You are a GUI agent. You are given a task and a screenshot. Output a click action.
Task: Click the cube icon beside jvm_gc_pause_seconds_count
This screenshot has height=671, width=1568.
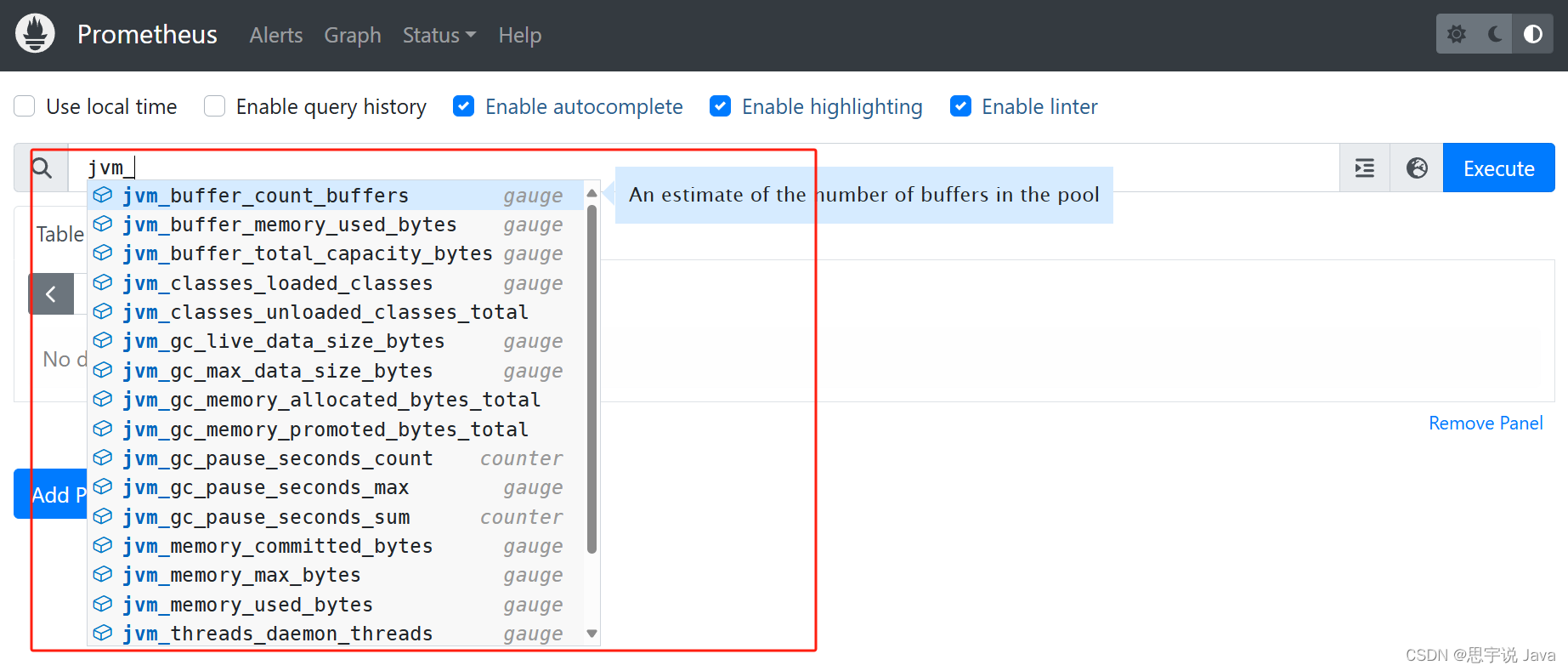pos(103,458)
